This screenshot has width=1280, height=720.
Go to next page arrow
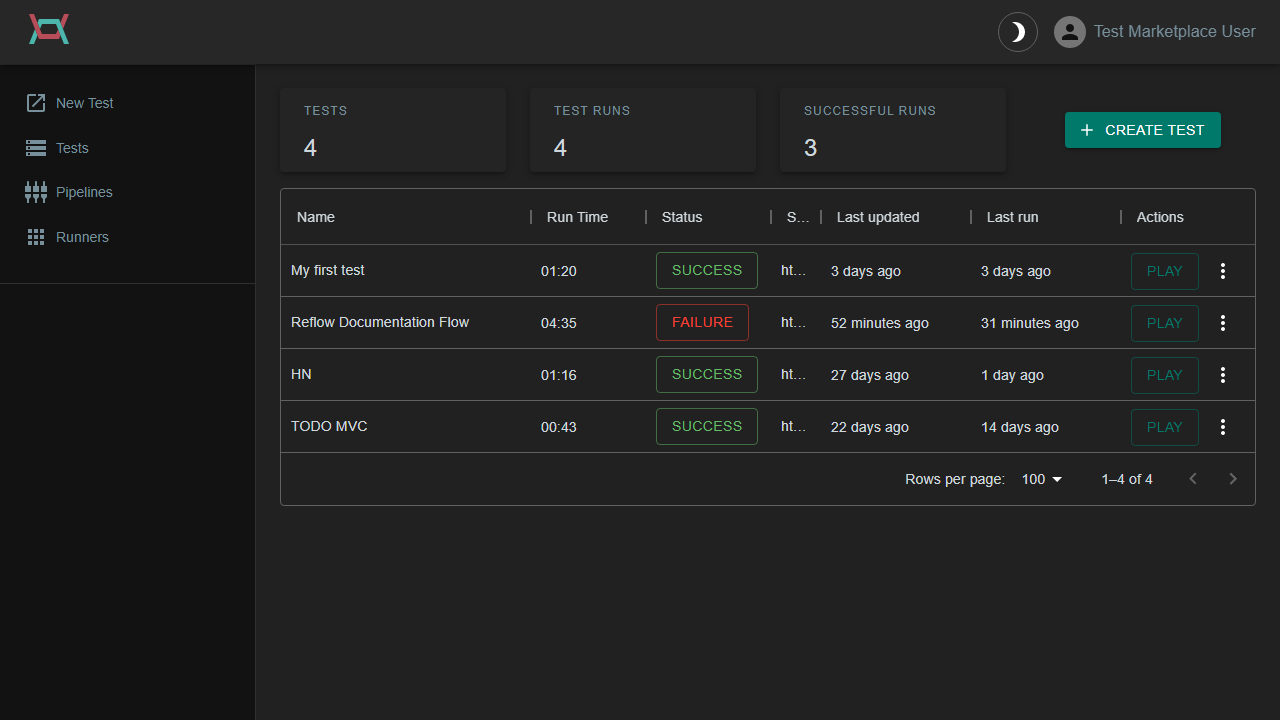point(1233,479)
